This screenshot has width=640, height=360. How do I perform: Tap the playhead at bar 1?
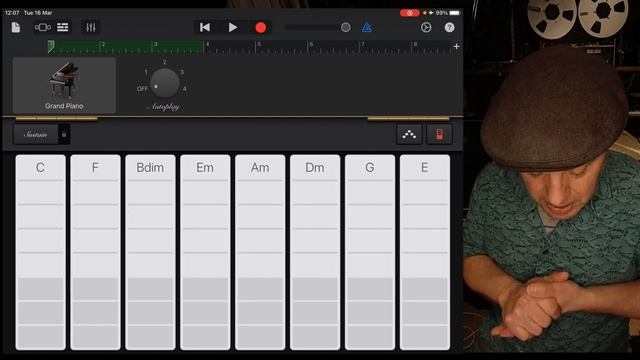pyautogui.click(x=51, y=47)
